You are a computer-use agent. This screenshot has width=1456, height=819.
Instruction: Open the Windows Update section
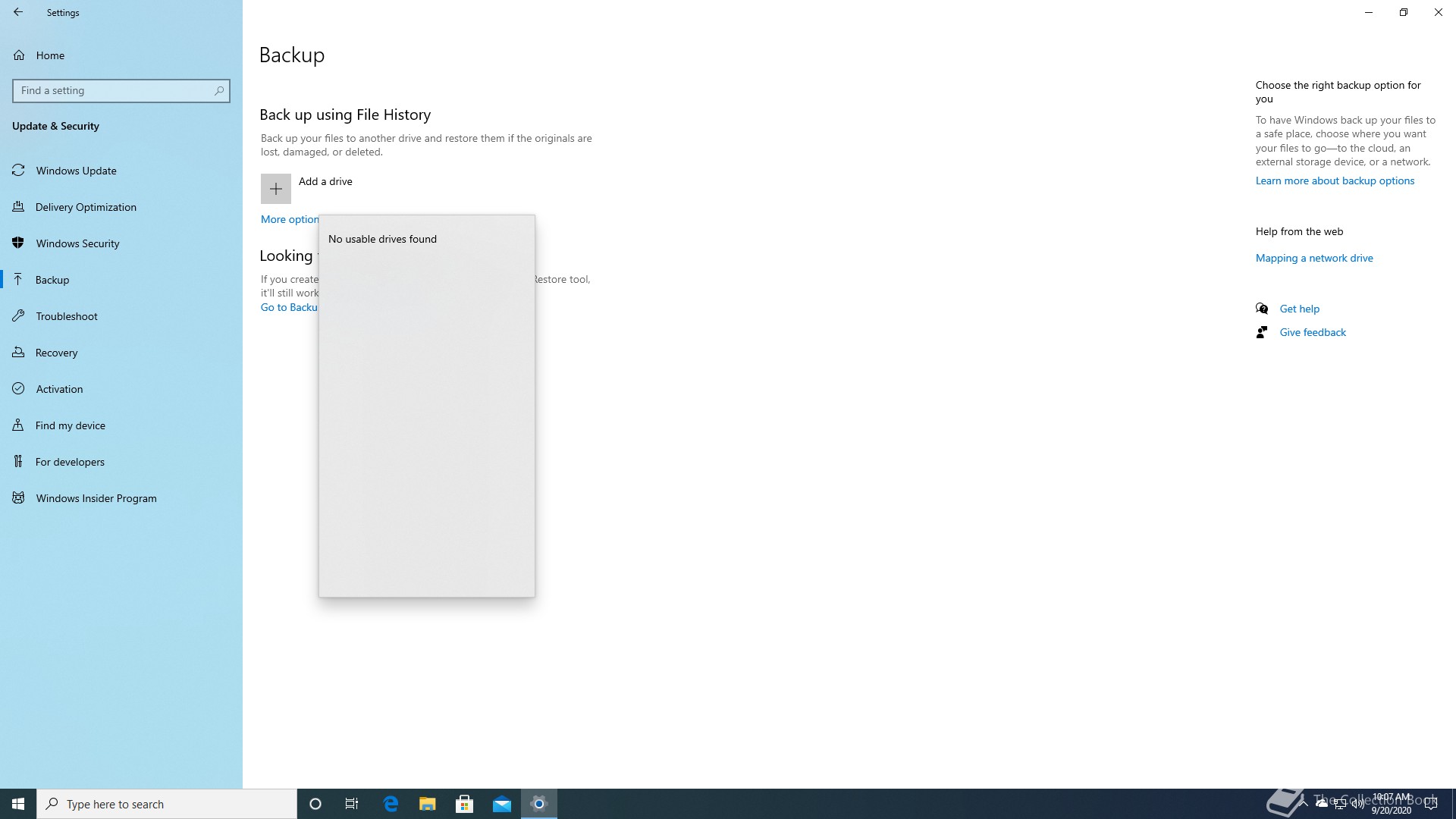pos(76,171)
